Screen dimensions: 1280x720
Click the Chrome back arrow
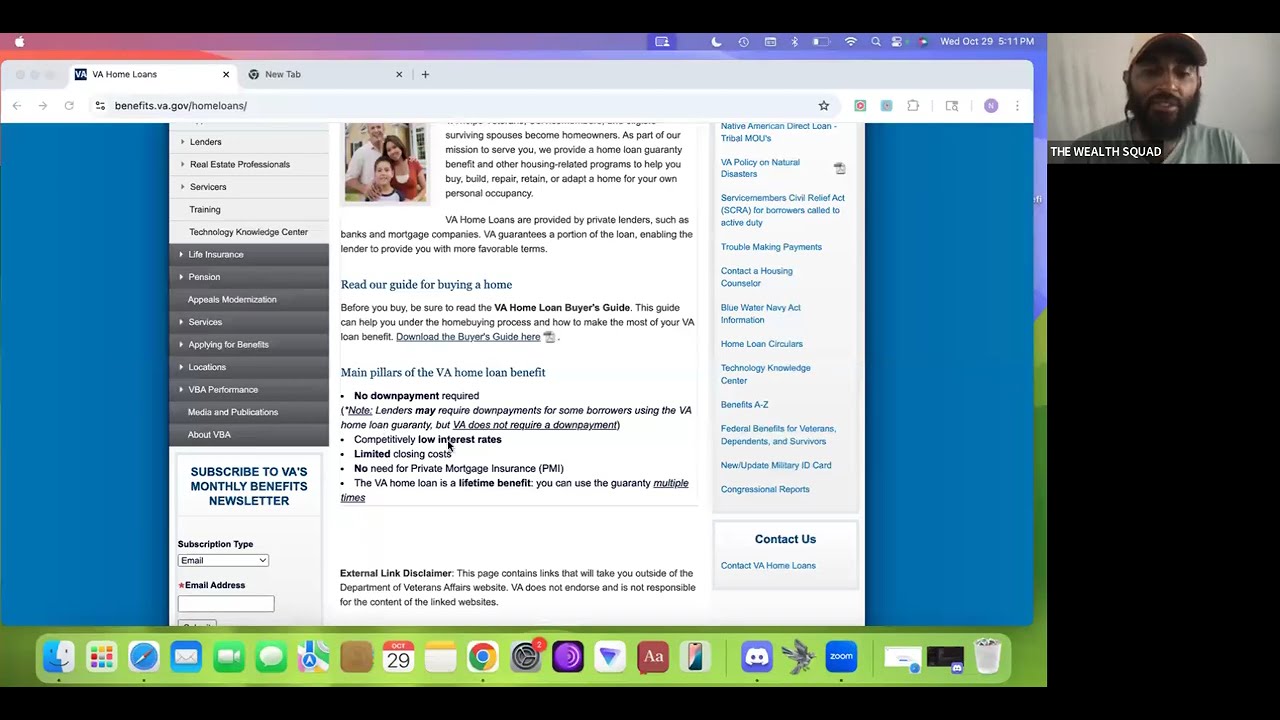tap(17, 106)
